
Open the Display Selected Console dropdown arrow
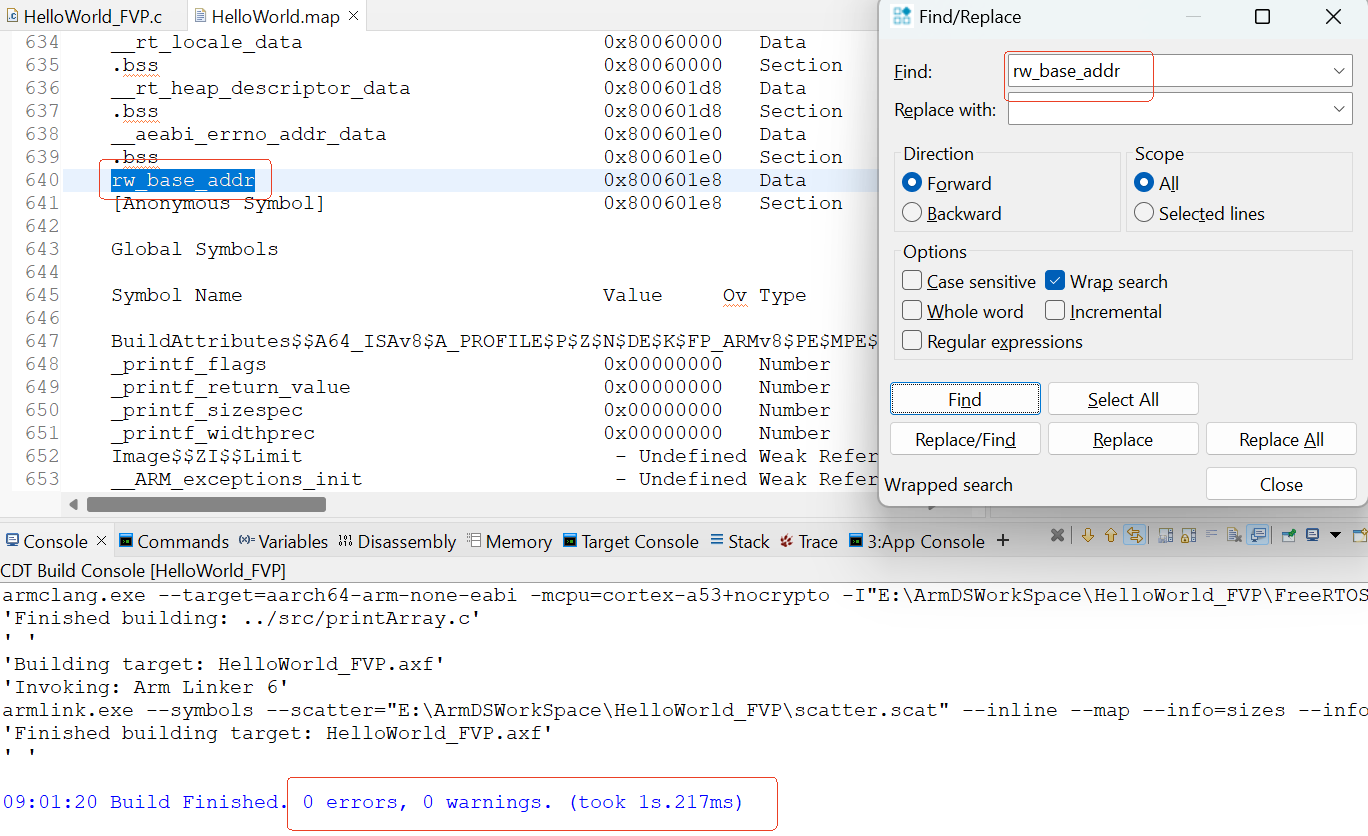click(1335, 536)
